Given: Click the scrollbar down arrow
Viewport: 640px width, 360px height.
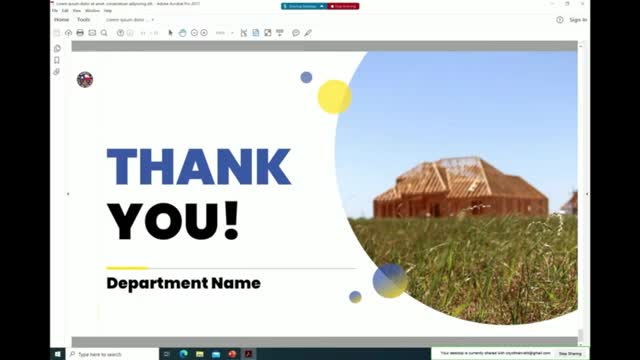Looking at the screenshot, I should [580, 345].
